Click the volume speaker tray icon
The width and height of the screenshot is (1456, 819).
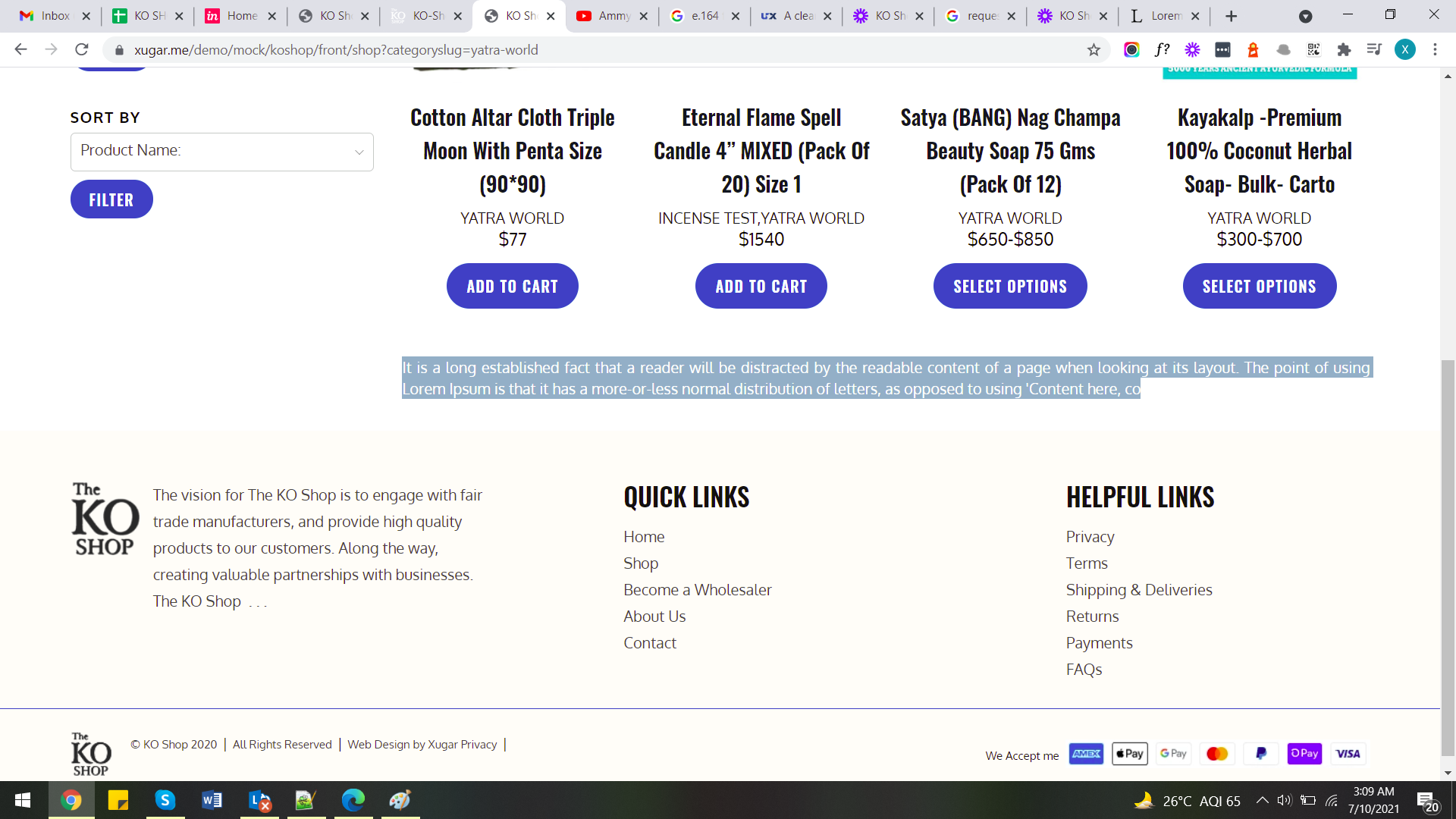1284,801
